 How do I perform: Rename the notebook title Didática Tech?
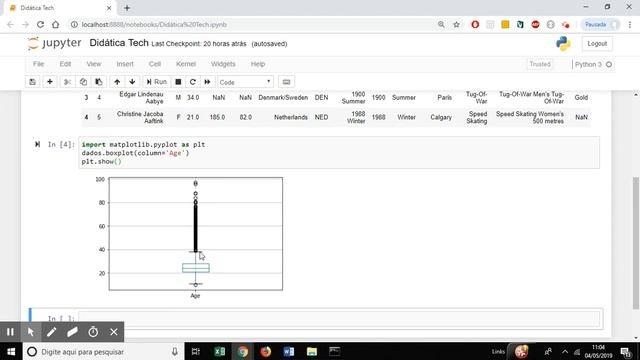pos(119,43)
